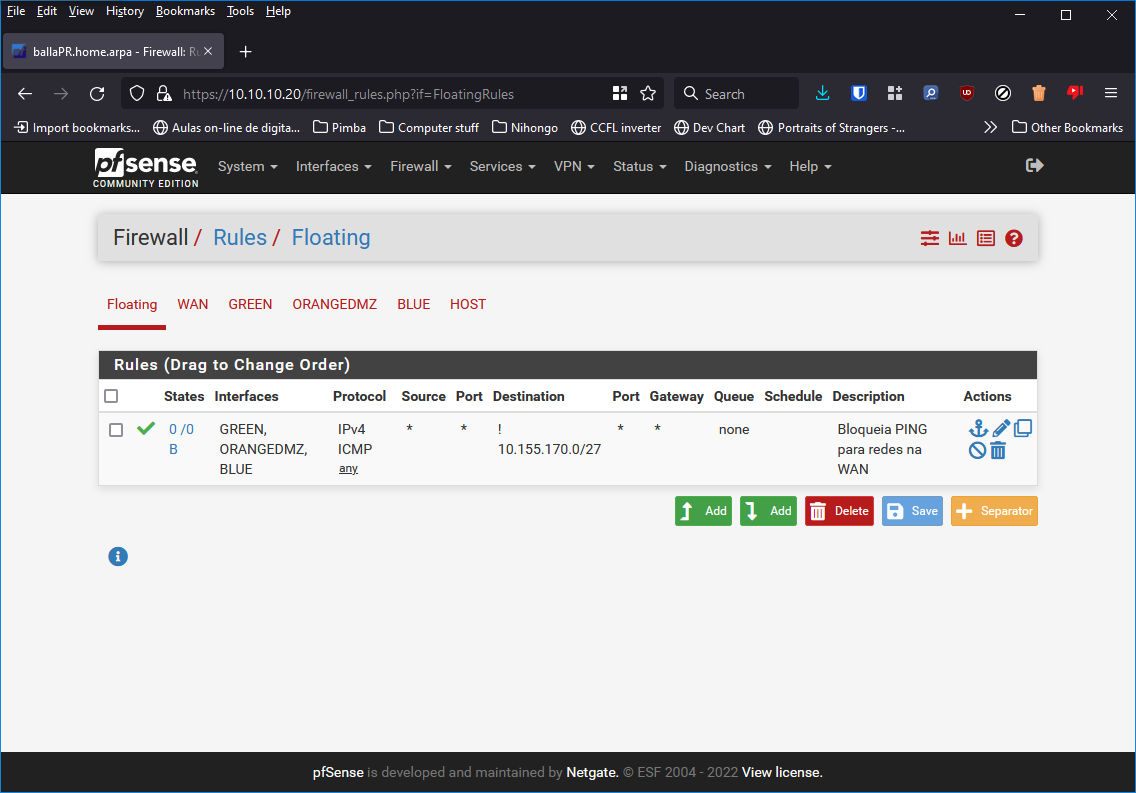Tick the select-all checkbox in table header
Screen dimensions: 1136x793
click(112, 397)
